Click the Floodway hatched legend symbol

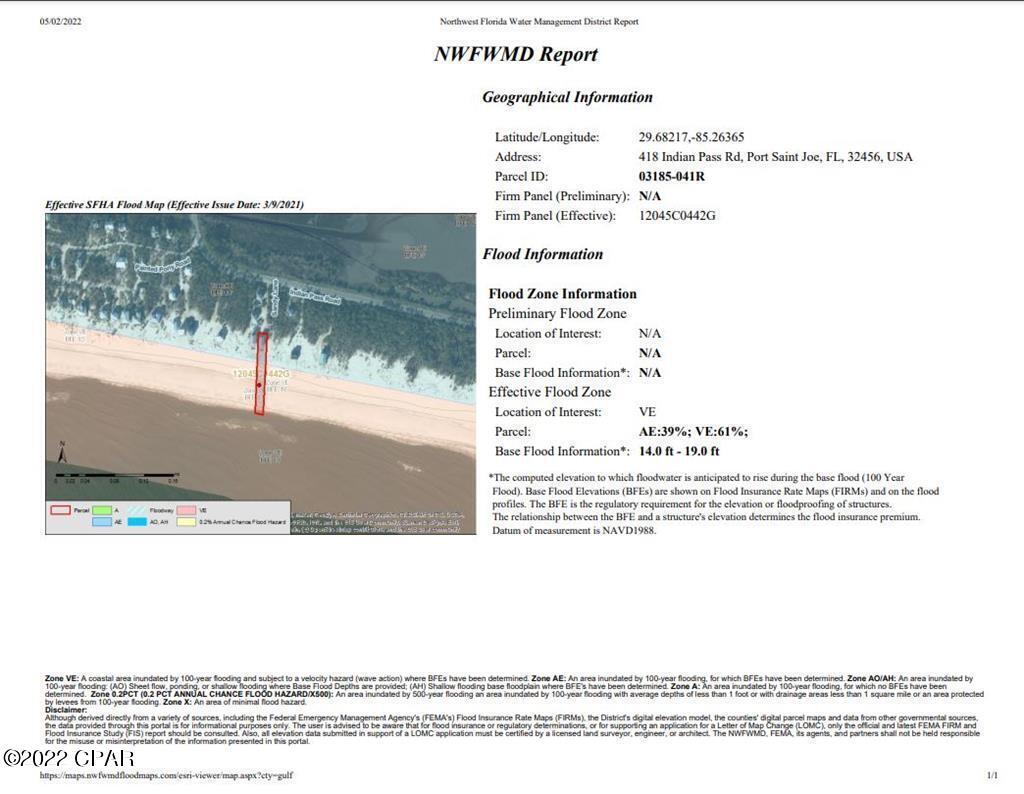click(x=136, y=509)
